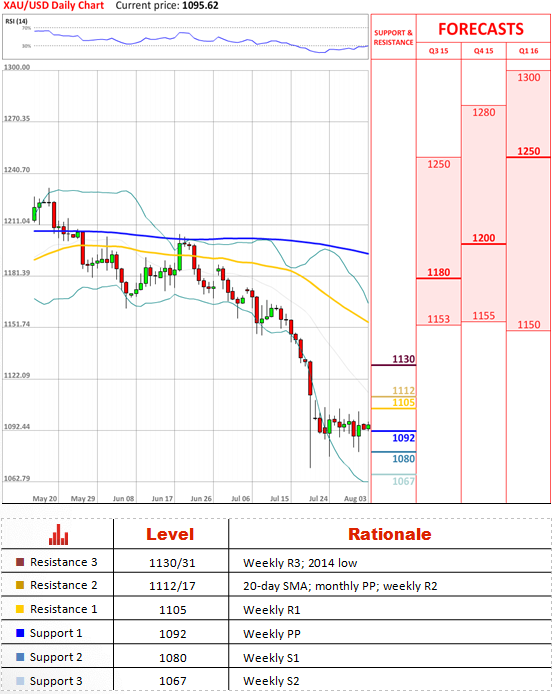This screenshot has width=556, height=694.
Task: Click the blue Support 1 swatch
Action: [x=20, y=633]
